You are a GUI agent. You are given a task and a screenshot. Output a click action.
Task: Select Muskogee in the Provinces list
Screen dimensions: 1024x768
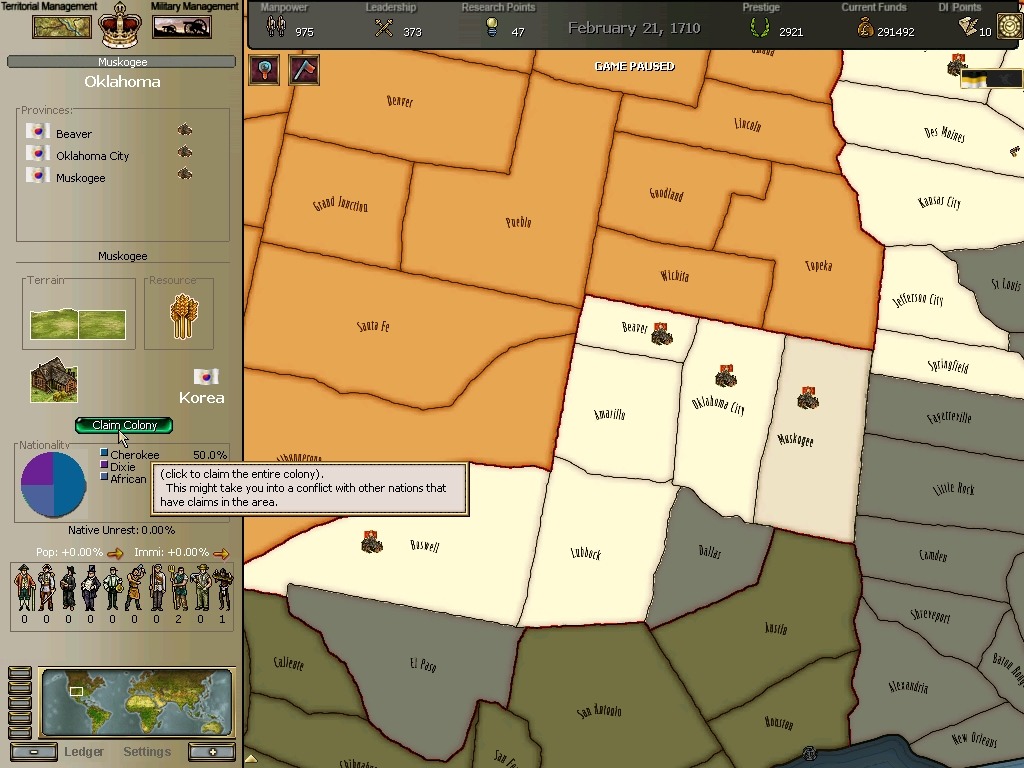click(80, 178)
